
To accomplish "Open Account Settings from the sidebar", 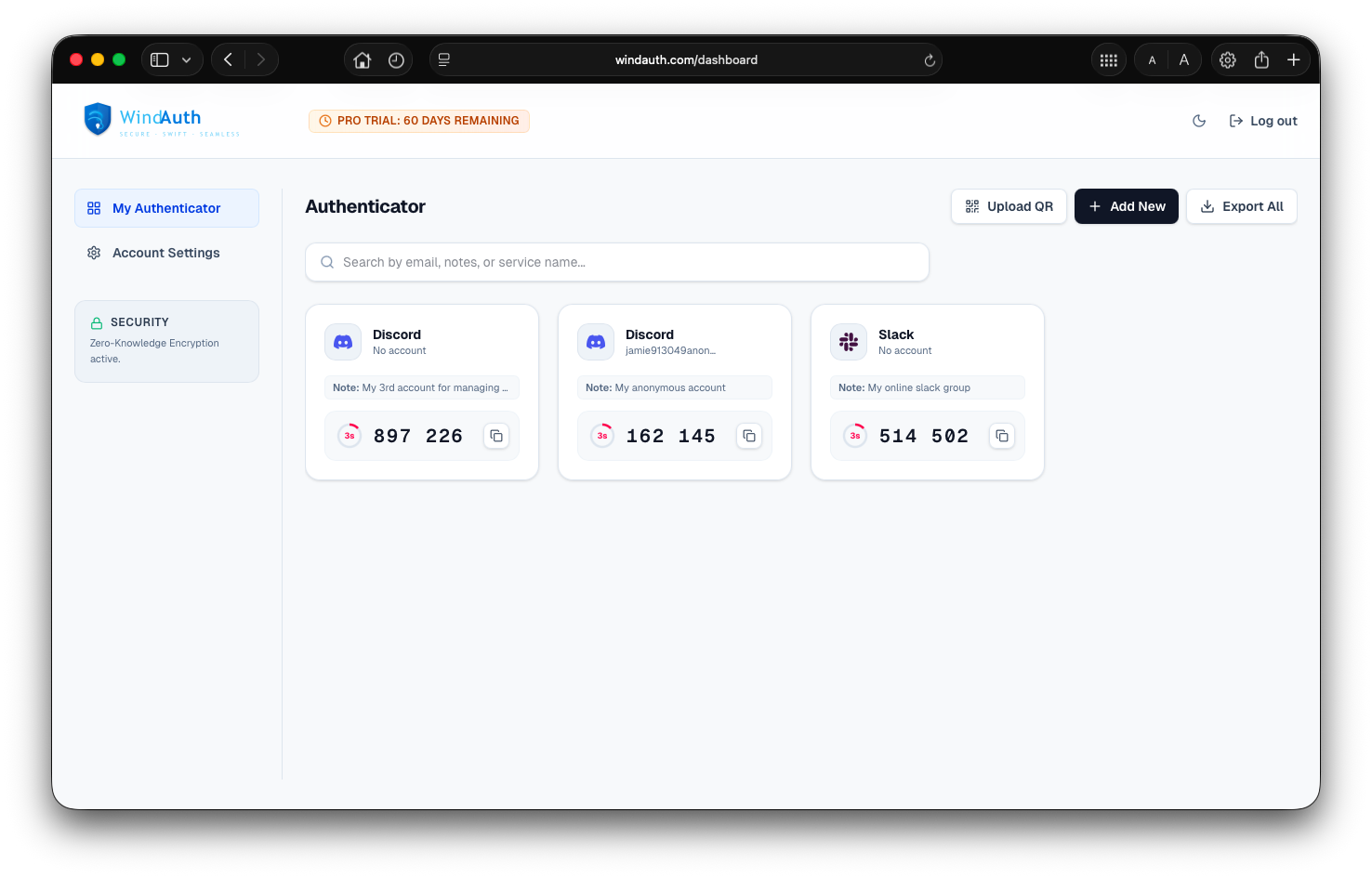I will [x=165, y=252].
